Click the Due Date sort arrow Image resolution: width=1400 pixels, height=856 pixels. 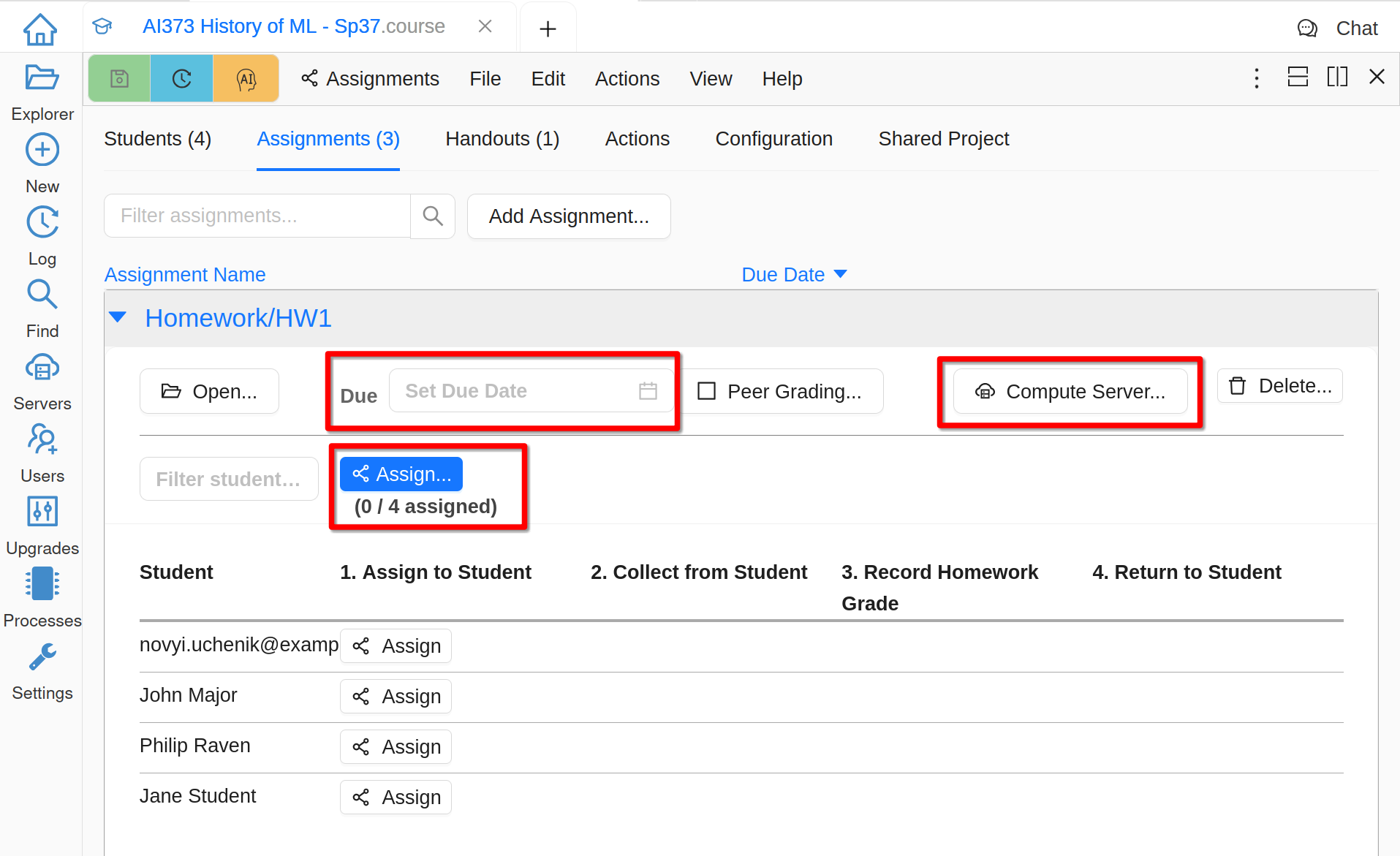[x=840, y=274]
